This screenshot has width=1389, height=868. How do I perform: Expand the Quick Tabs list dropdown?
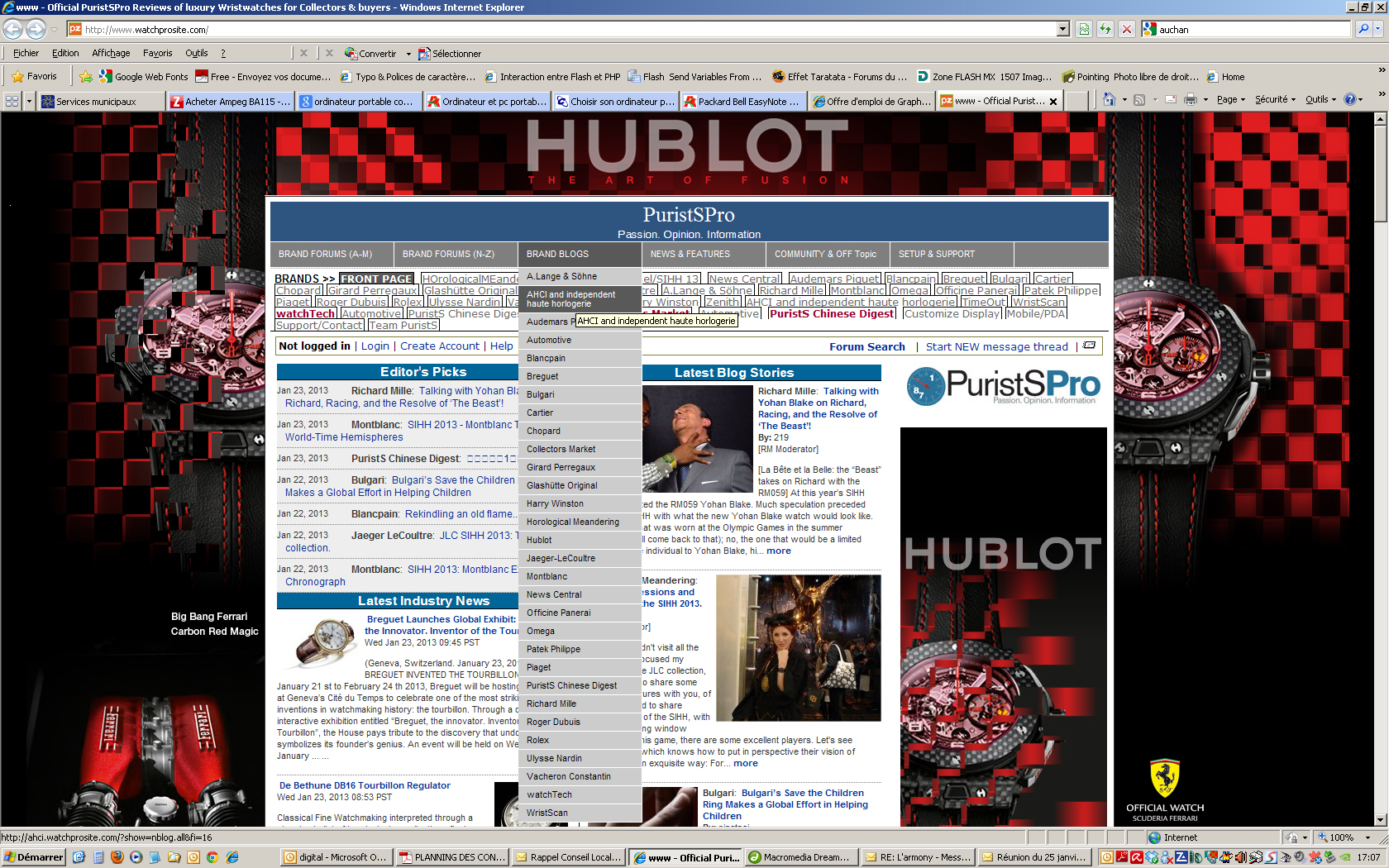tap(29, 101)
